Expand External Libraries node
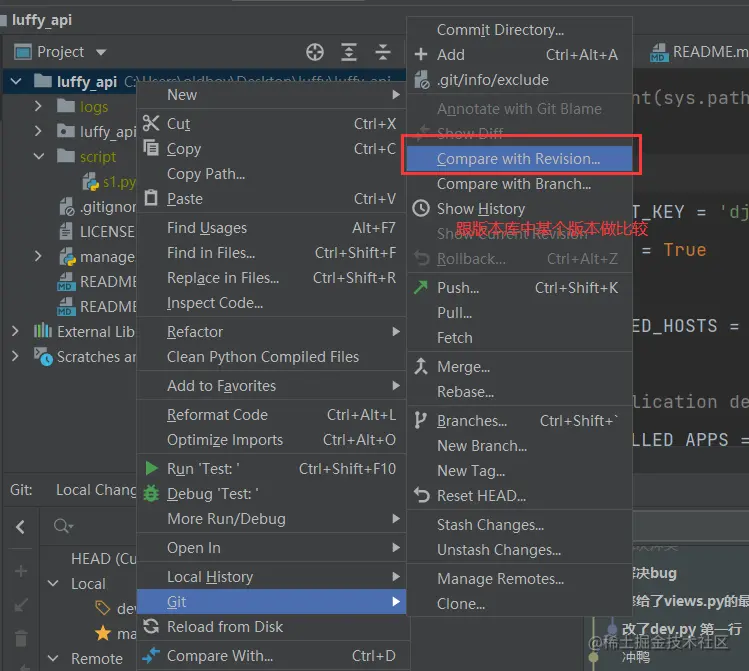The width and height of the screenshot is (749, 671). click(15, 331)
